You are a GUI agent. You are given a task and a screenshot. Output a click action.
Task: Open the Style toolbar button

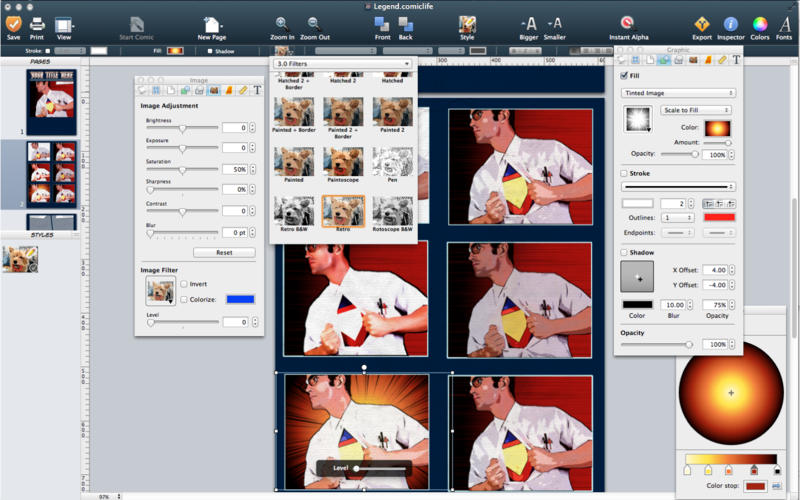(467, 23)
